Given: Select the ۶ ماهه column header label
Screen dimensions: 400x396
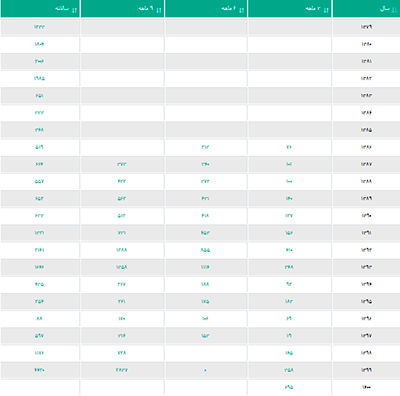Looking at the screenshot, I should tap(229, 9).
